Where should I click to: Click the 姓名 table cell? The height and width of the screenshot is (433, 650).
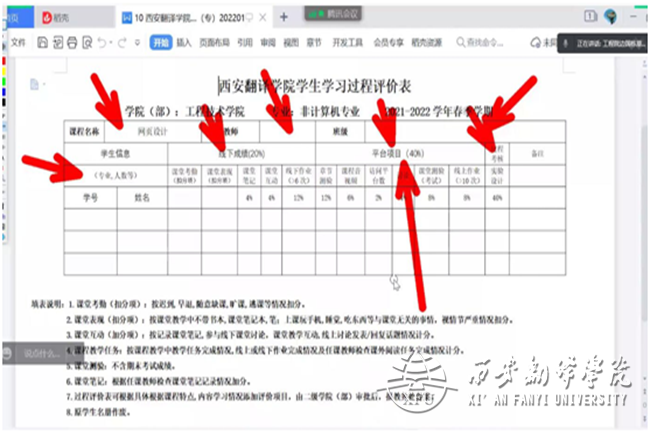coord(142,198)
